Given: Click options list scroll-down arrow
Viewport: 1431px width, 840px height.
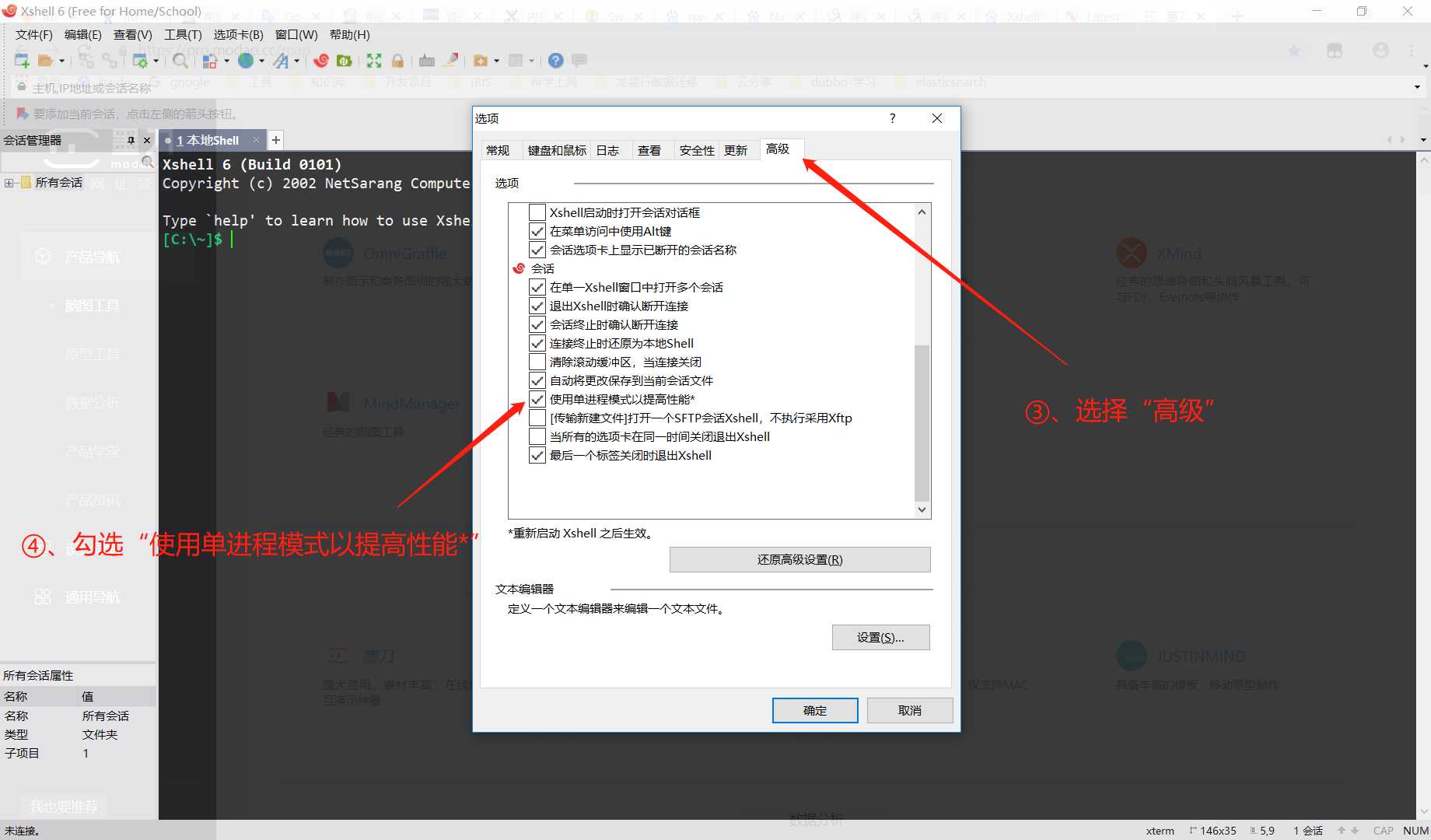Looking at the screenshot, I should (922, 510).
